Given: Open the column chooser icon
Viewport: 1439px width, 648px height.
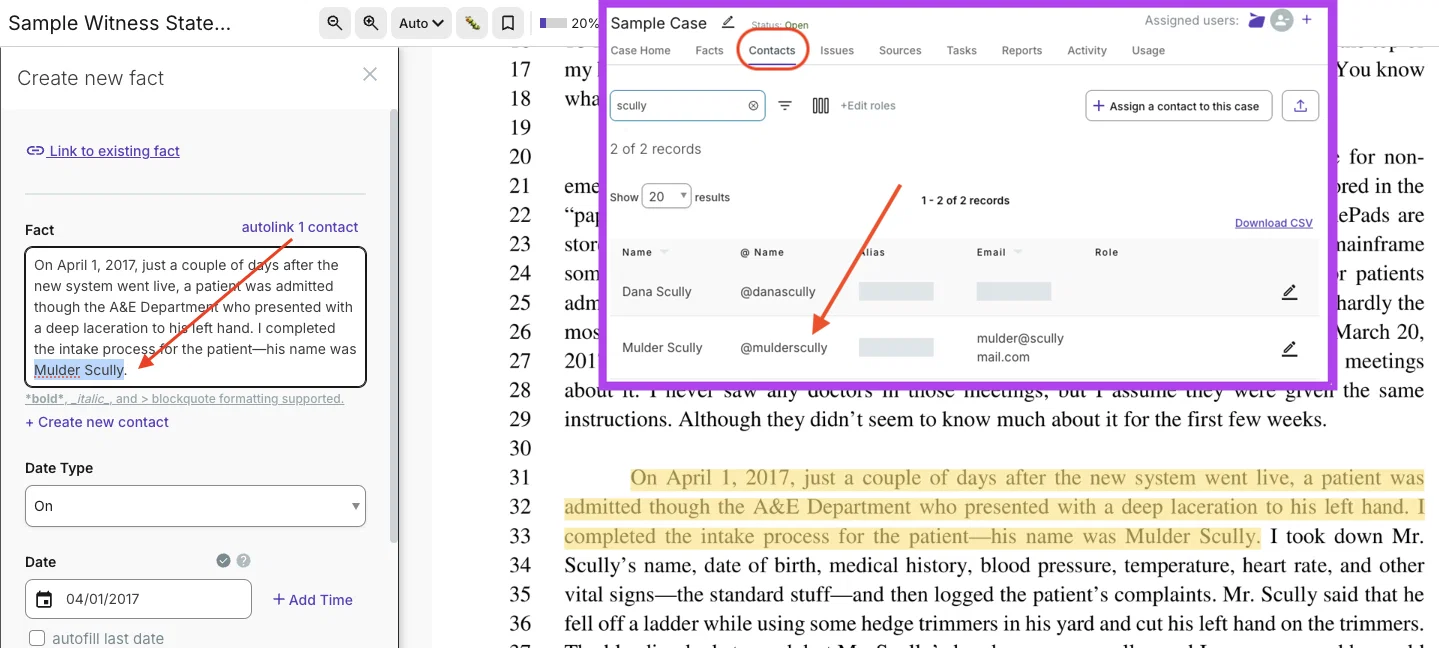Looking at the screenshot, I should click(x=821, y=106).
